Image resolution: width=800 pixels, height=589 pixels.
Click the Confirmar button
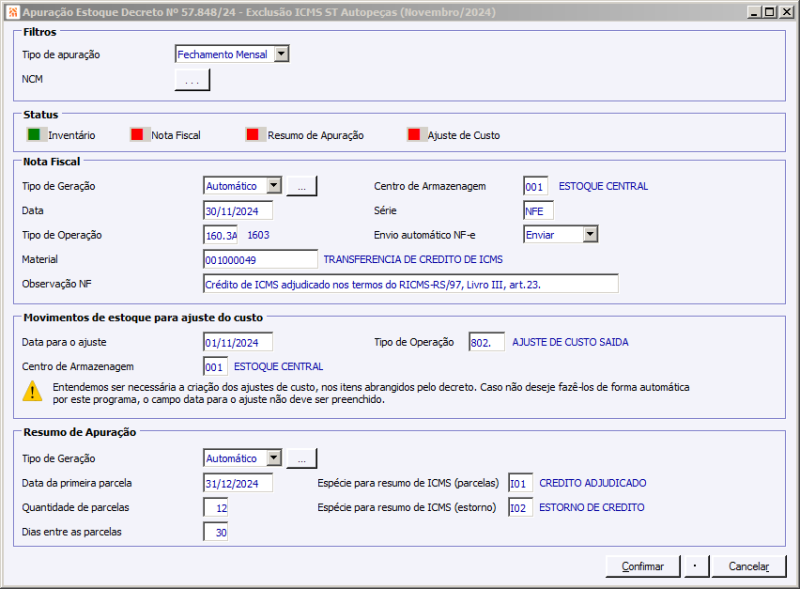[643, 567]
